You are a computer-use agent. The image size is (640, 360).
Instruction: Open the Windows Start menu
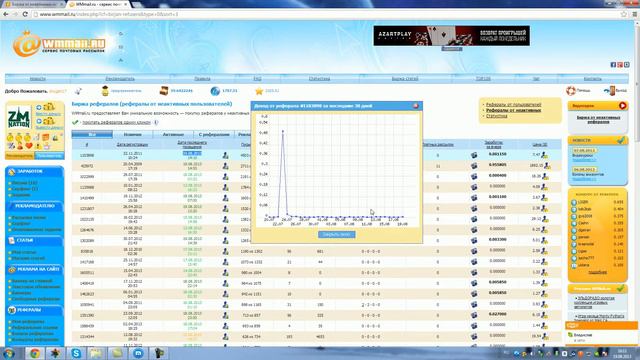click(9, 353)
